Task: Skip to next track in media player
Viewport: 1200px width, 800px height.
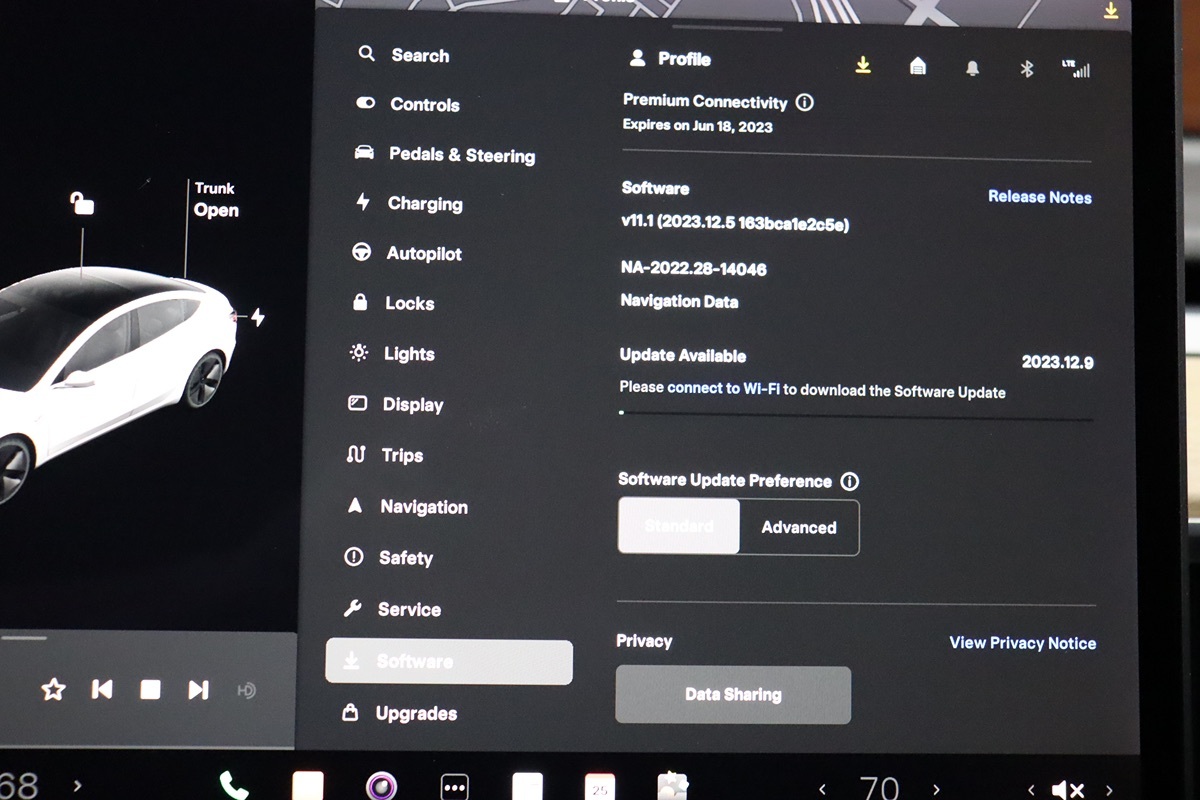Action: point(198,689)
